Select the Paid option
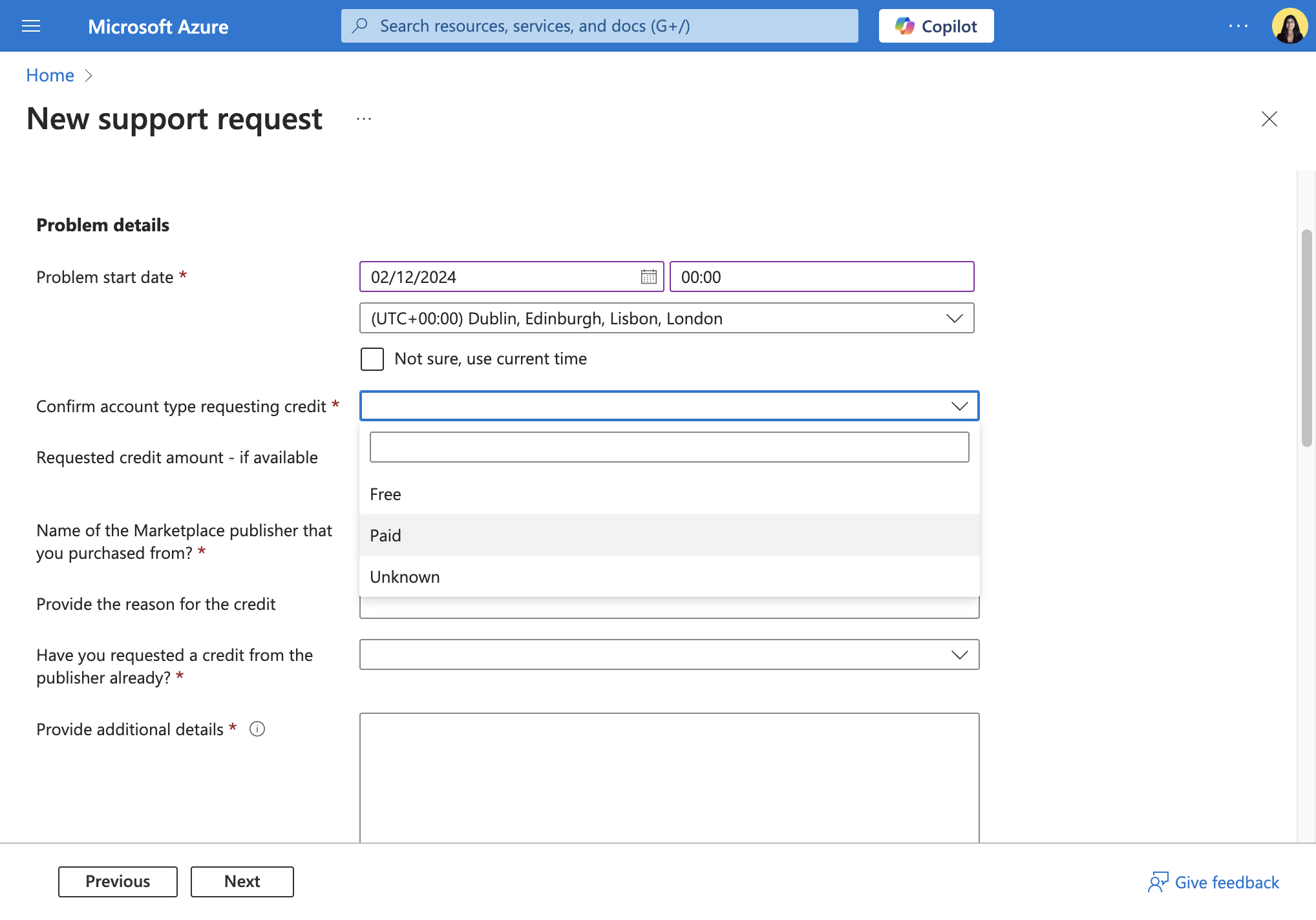This screenshot has height=920, width=1316. click(x=669, y=536)
